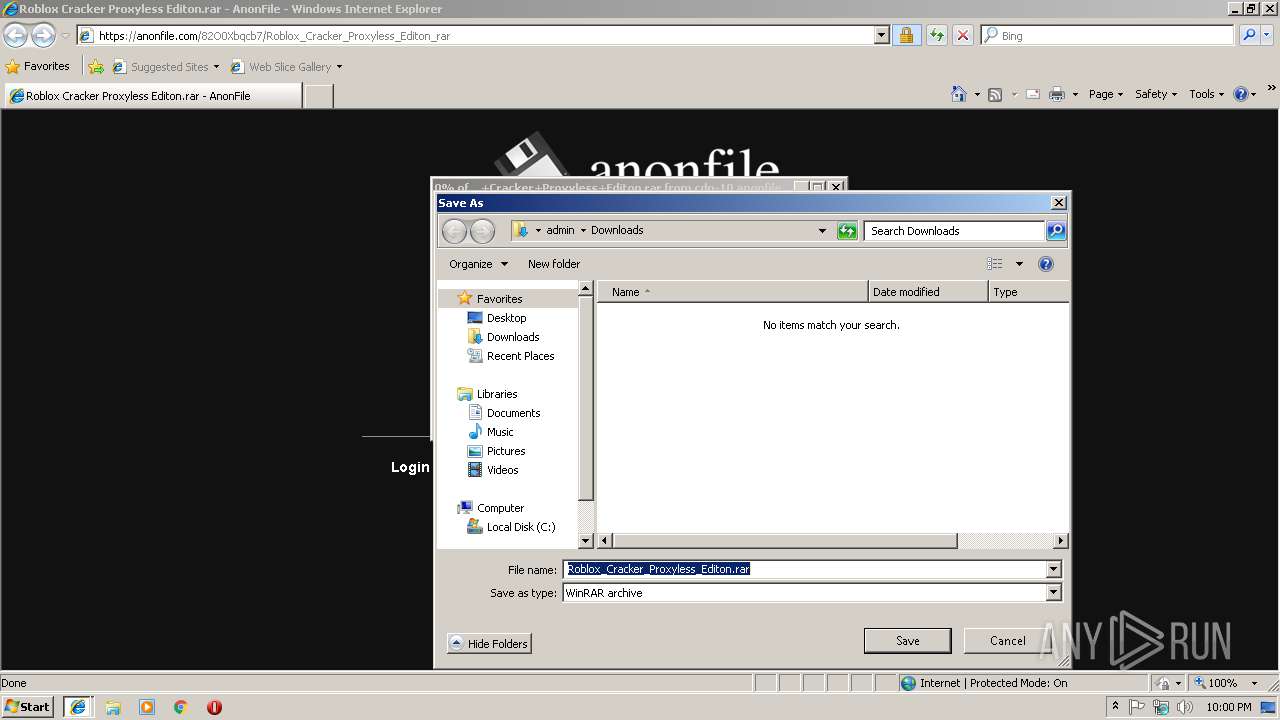Expand Suggested Sites dropdown
1280x720 pixels.
click(x=216, y=67)
